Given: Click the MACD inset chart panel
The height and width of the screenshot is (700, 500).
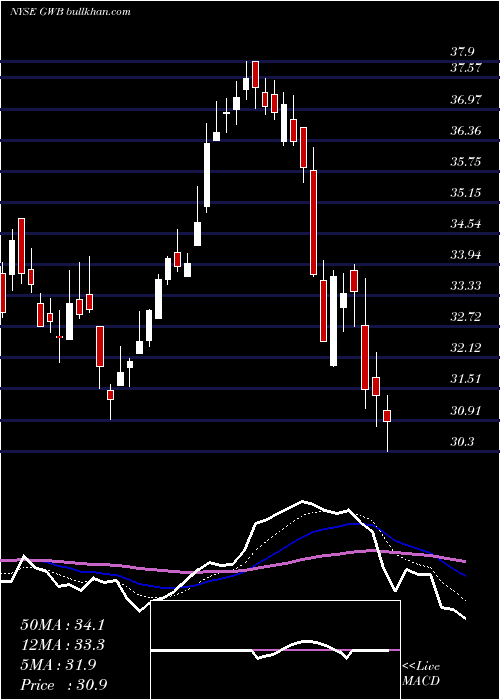Looking at the screenshot, I should point(275,650).
